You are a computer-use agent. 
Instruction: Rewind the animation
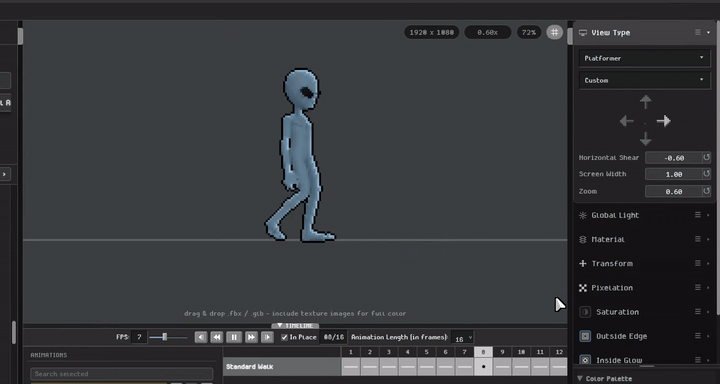217,337
